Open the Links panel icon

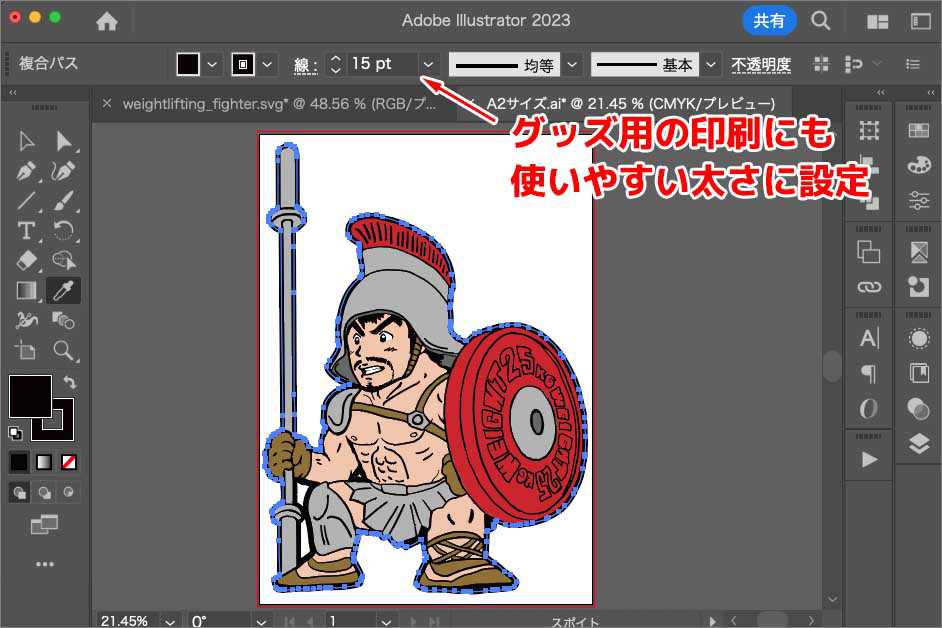869,288
